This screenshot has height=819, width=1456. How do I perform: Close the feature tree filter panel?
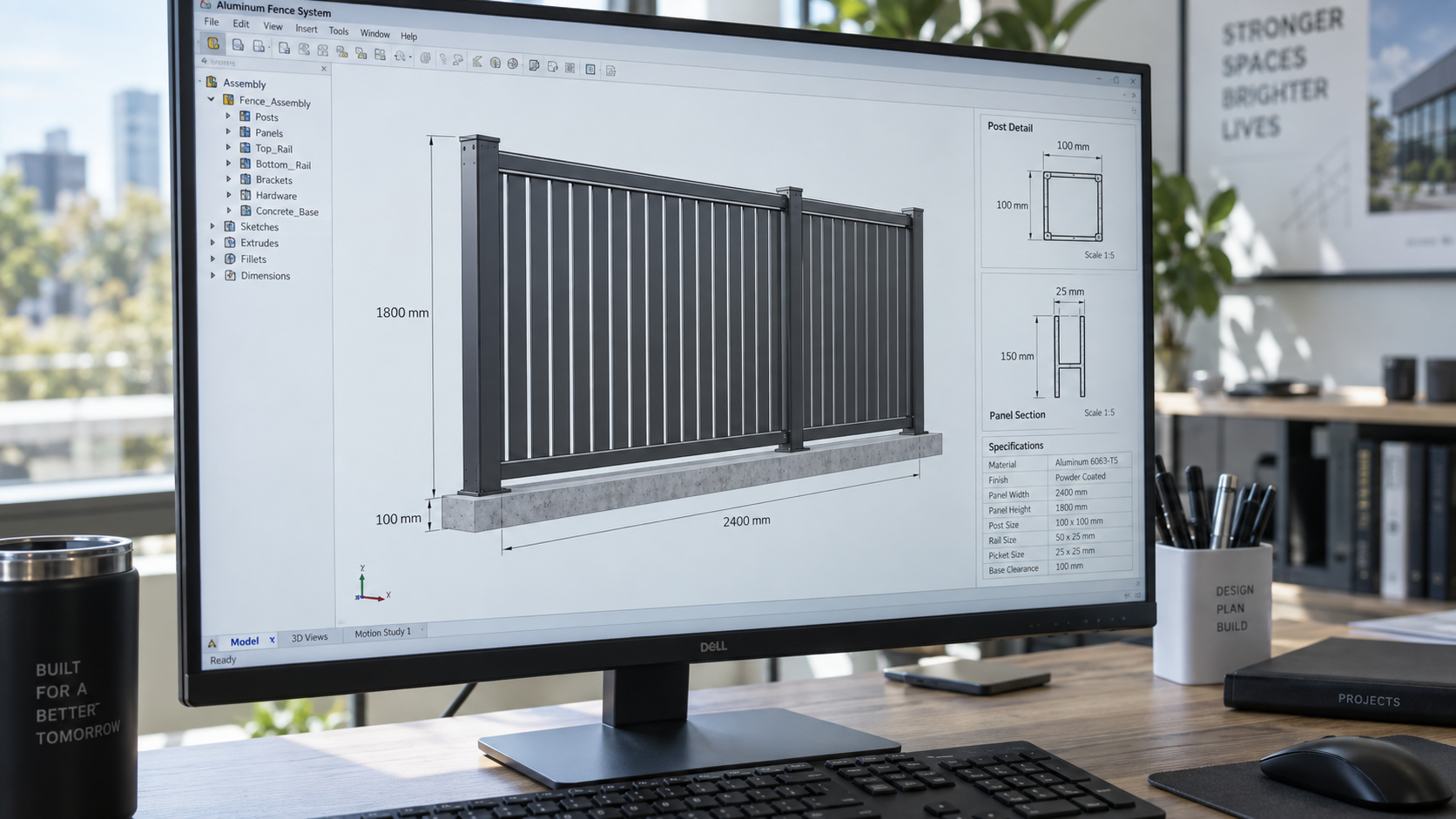[324, 69]
